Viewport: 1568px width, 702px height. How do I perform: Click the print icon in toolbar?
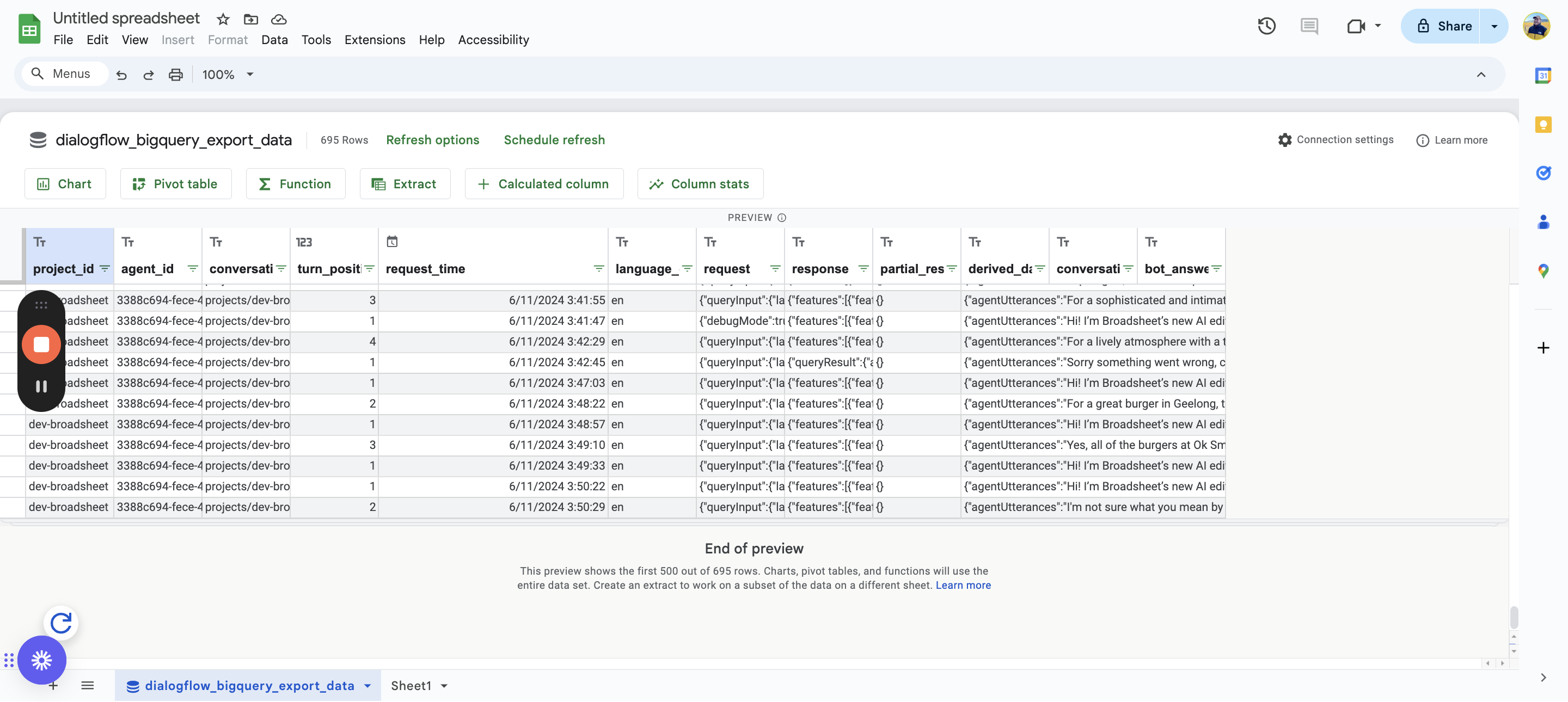175,75
